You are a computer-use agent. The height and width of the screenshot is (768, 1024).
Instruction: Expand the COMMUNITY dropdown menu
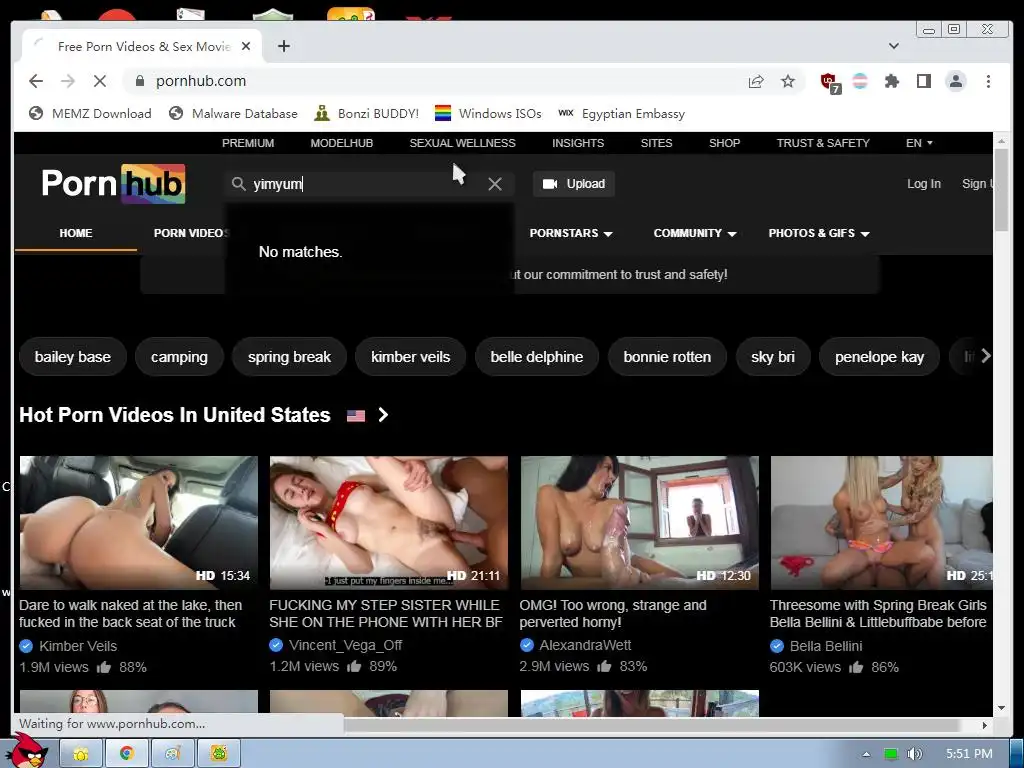pyautogui.click(x=695, y=233)
